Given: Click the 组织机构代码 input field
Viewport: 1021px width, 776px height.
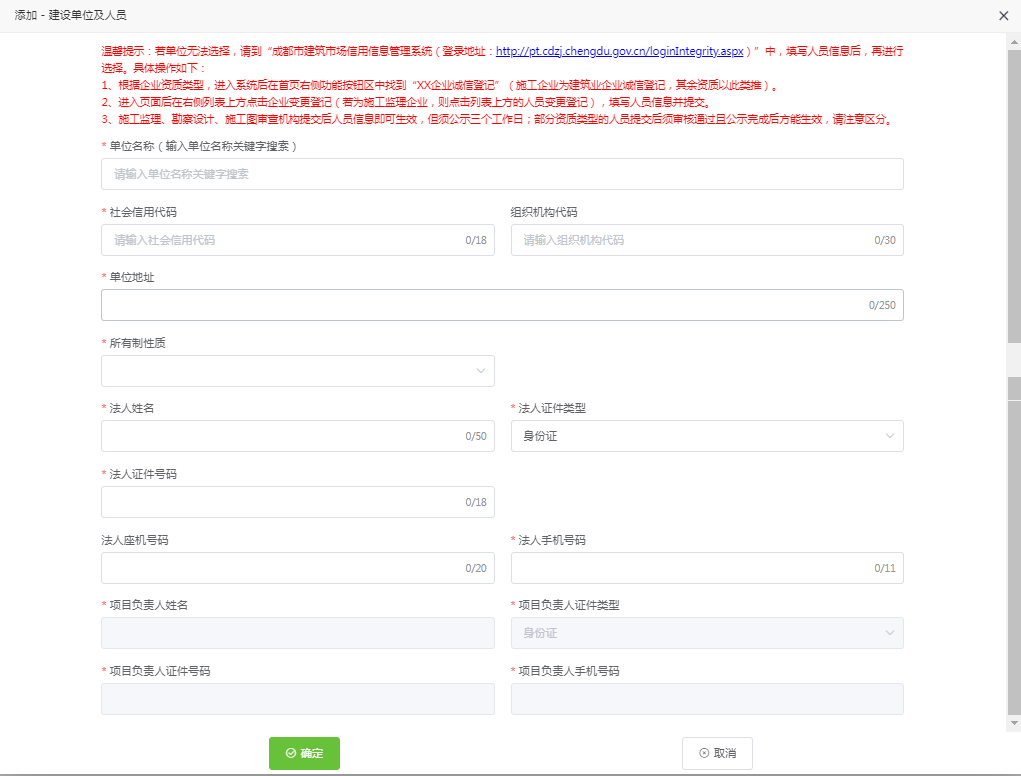Looking at the screenshot, I should [x=707, y=239].
